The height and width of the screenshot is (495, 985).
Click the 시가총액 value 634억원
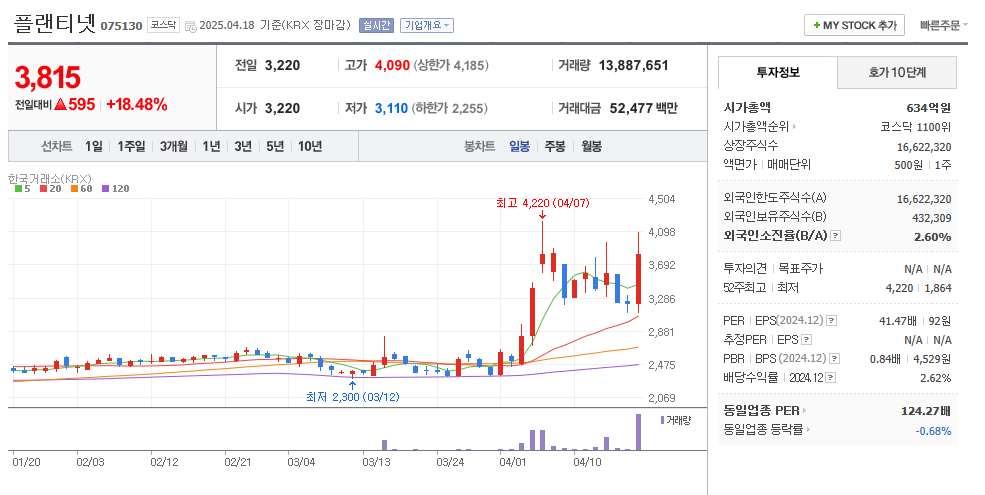[928, 108]
